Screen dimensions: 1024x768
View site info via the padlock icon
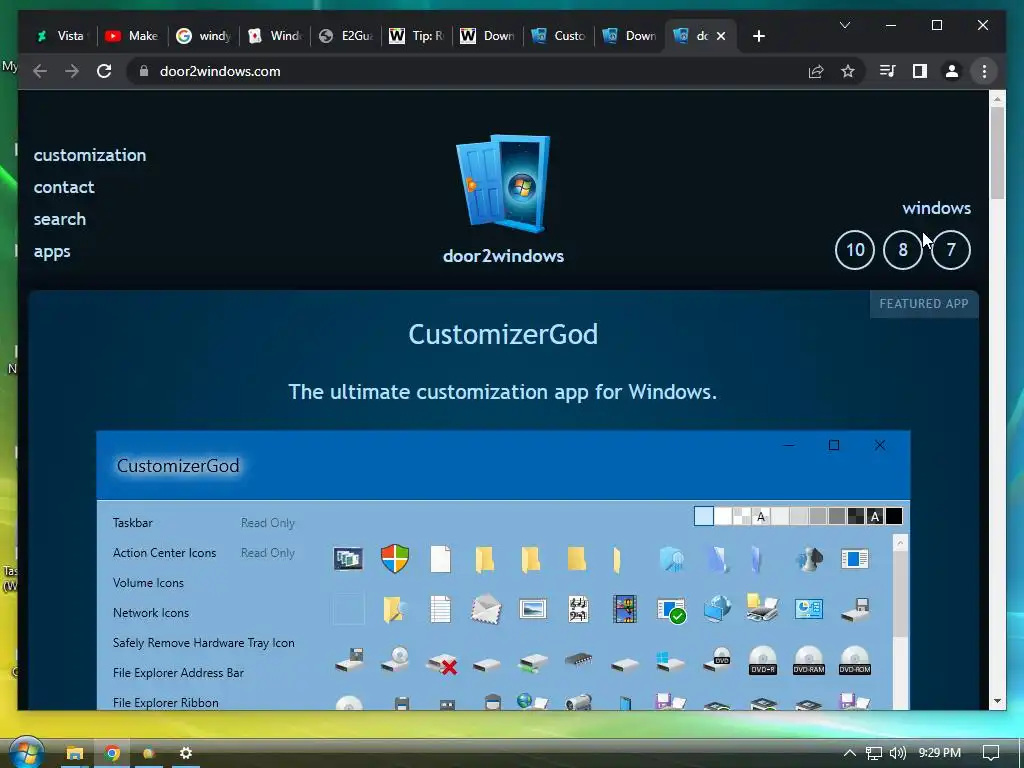[144, 71]
